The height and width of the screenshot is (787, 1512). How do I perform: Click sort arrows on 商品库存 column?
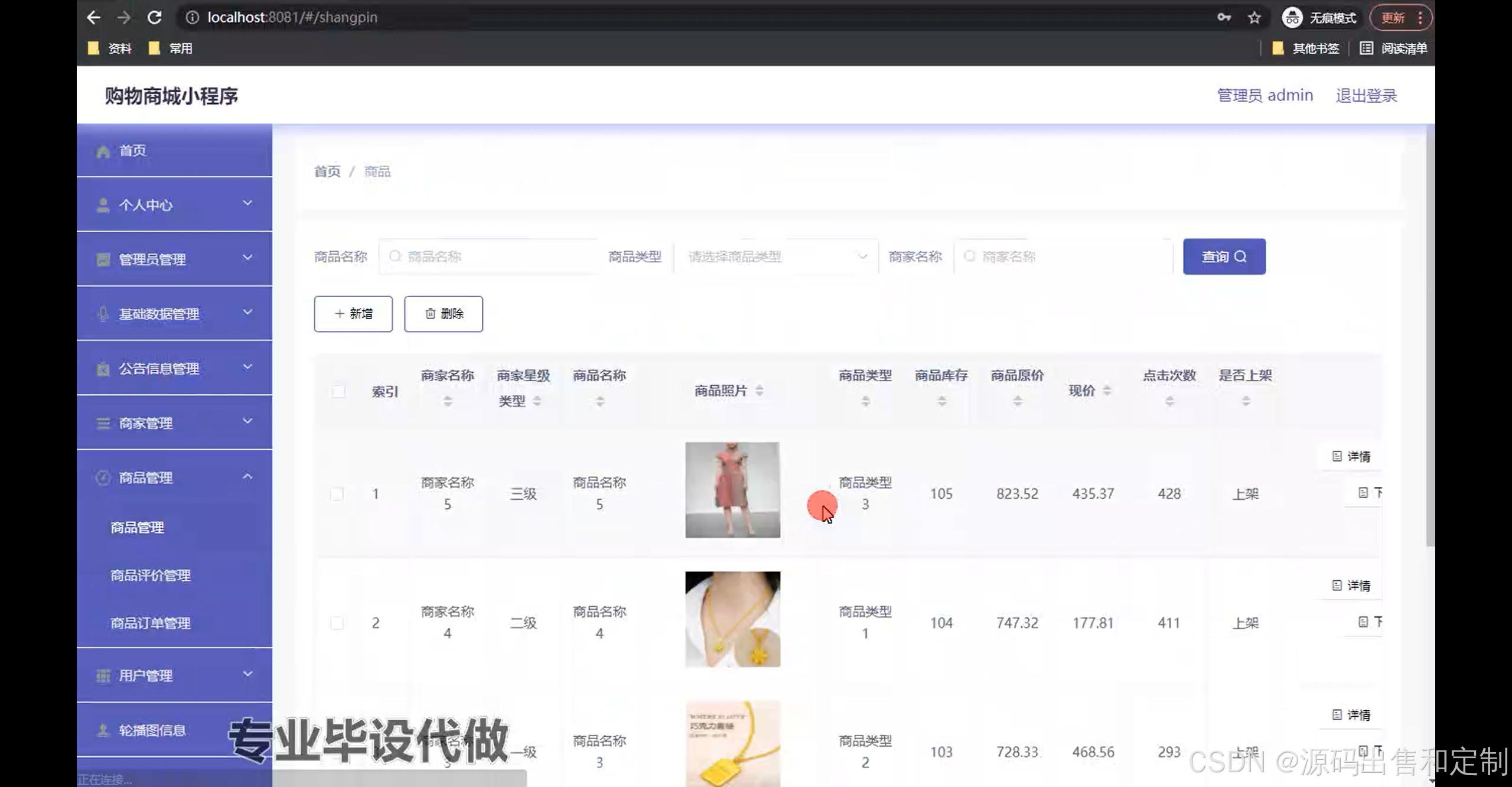[941, 401]
